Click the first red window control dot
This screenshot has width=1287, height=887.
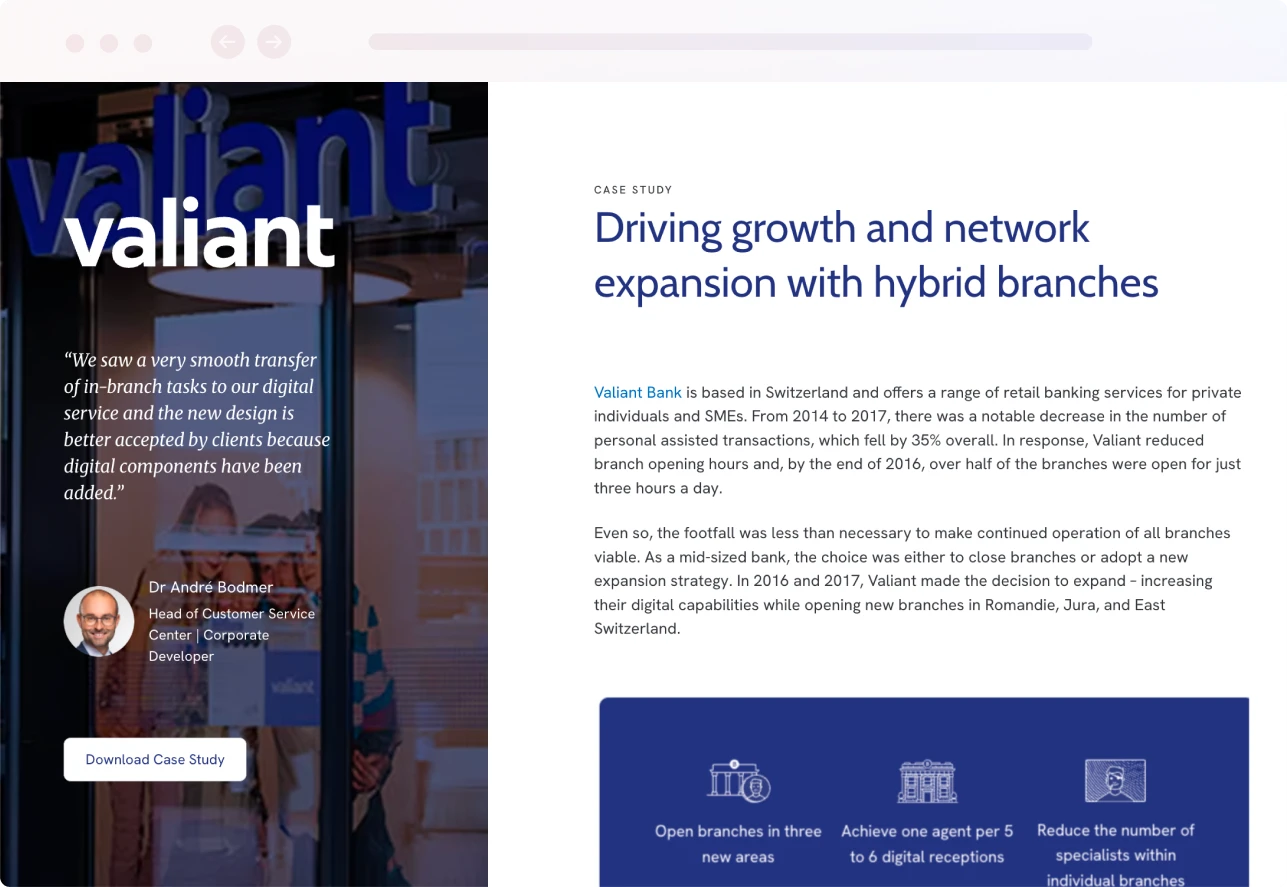75,43
